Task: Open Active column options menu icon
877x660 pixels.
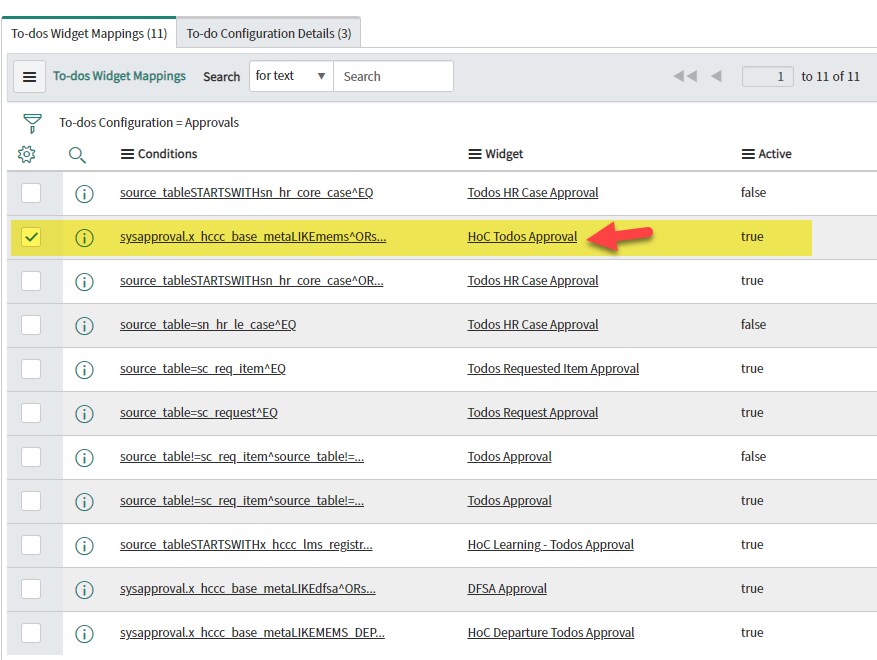Action: [x=748, y=154]
